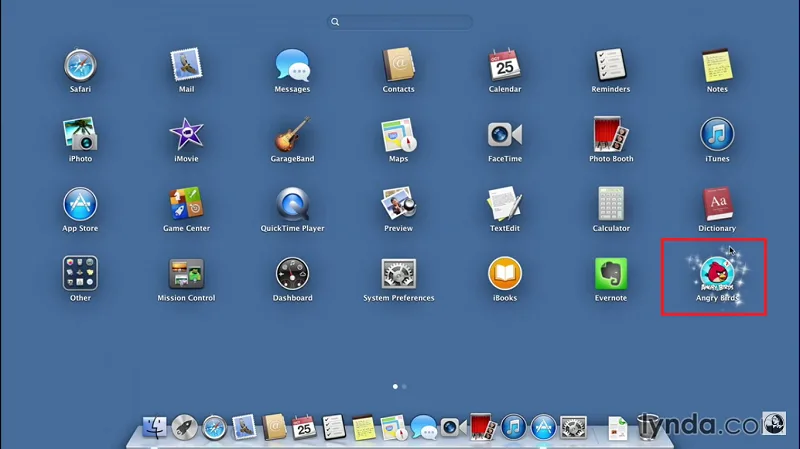Open the Other apps folder

80,273
